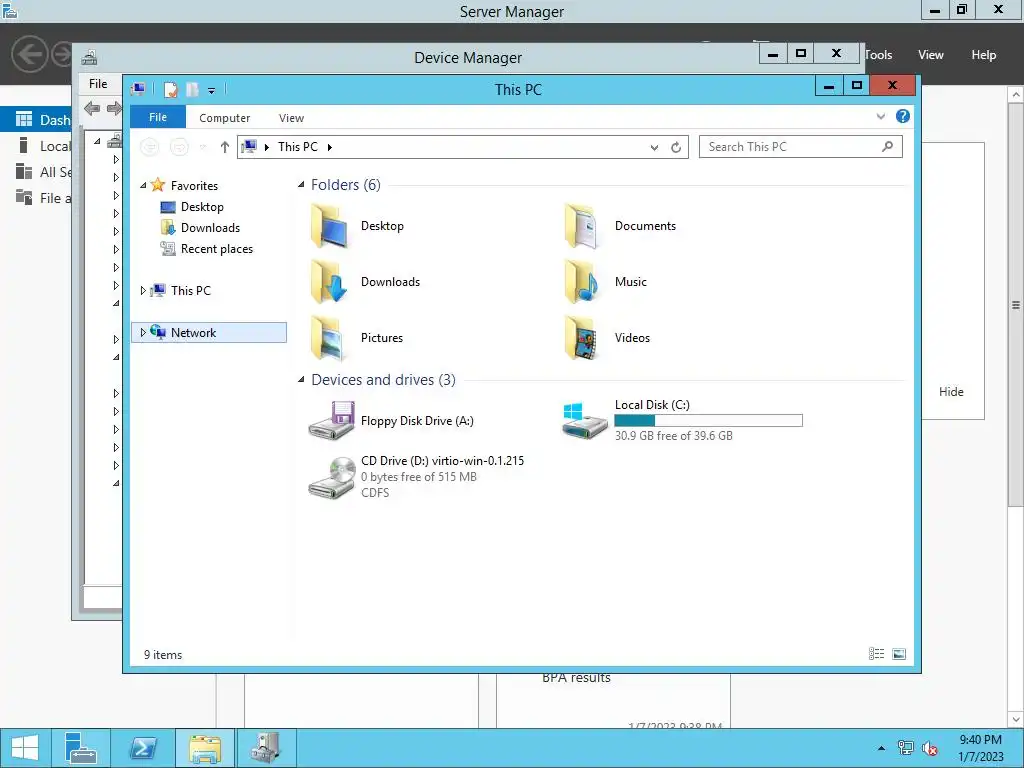Click Local Disk (C:) usage bar

tap(709, 421)
